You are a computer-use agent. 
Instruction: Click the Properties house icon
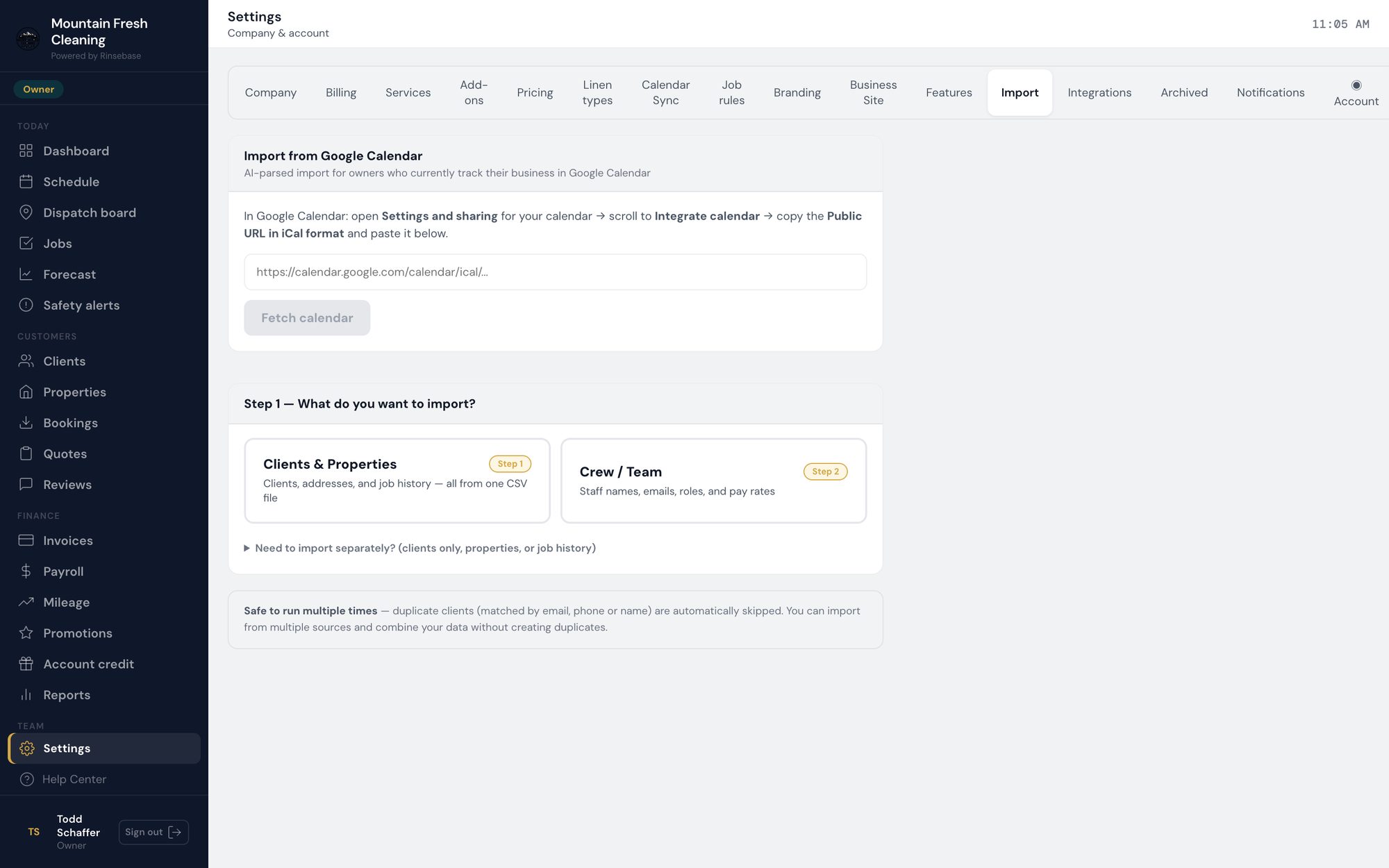pos(26,392)
